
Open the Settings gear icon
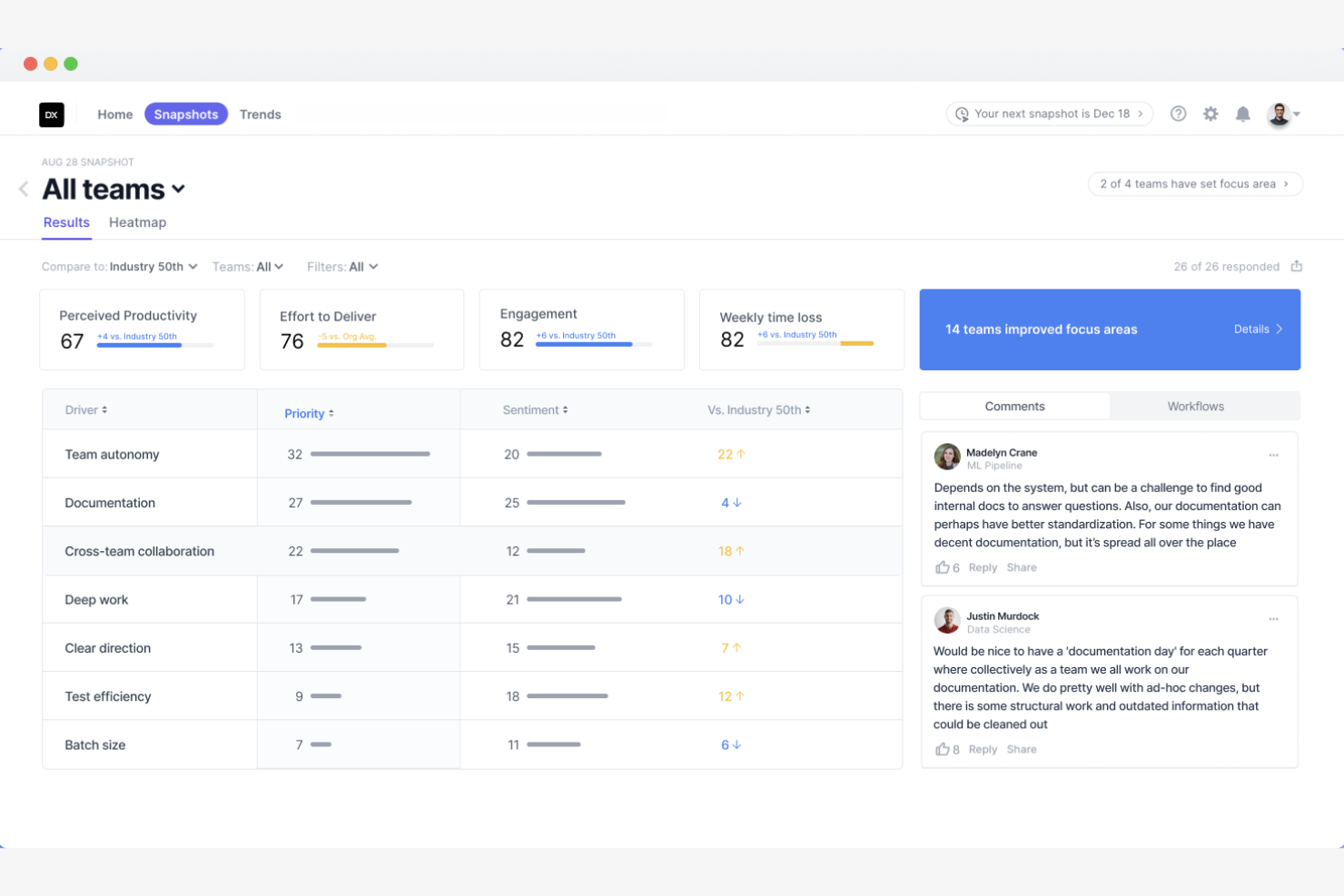pos(1211,113)
